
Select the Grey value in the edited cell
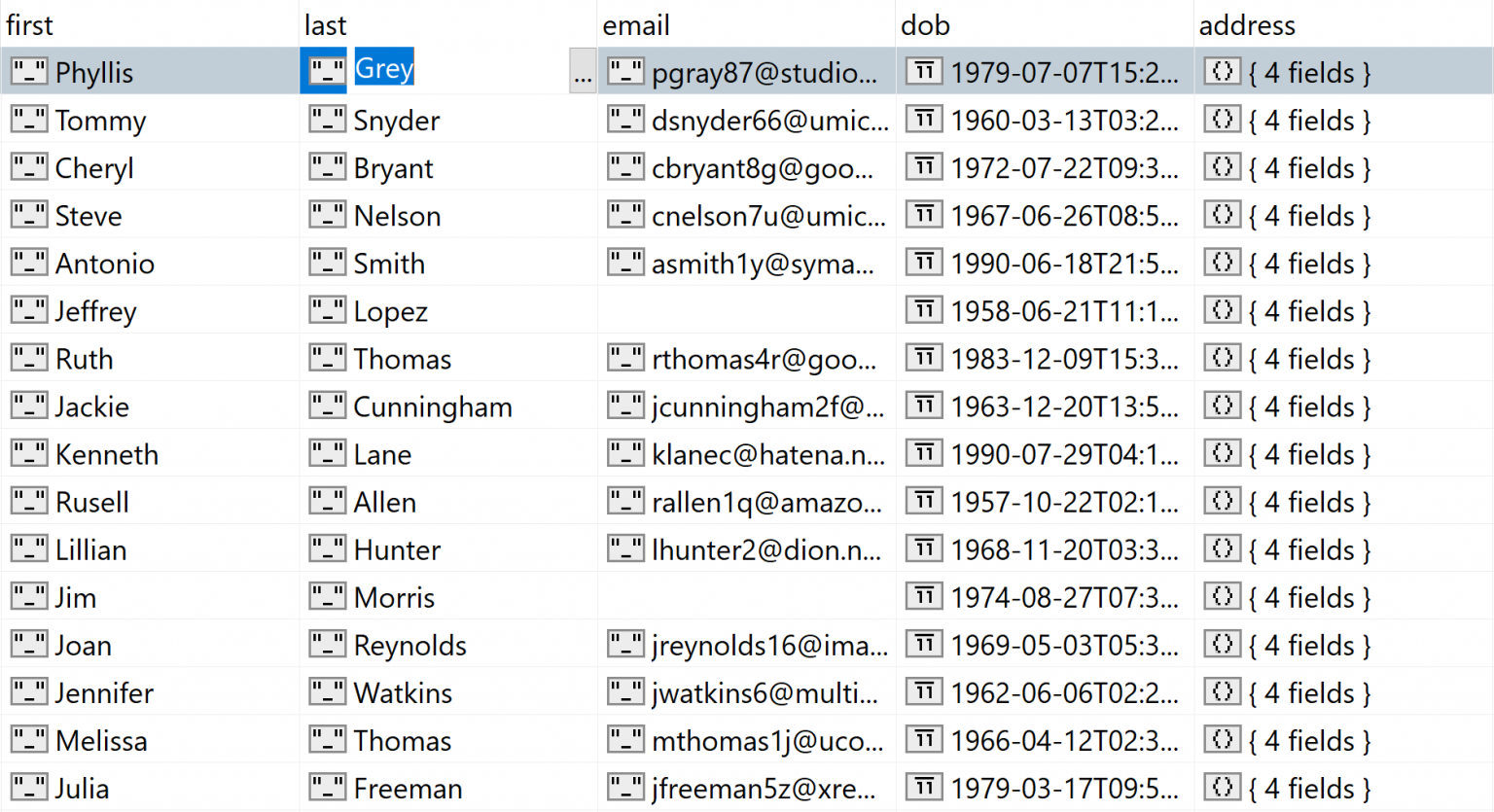pyautogui.click(x=384, y=69)
